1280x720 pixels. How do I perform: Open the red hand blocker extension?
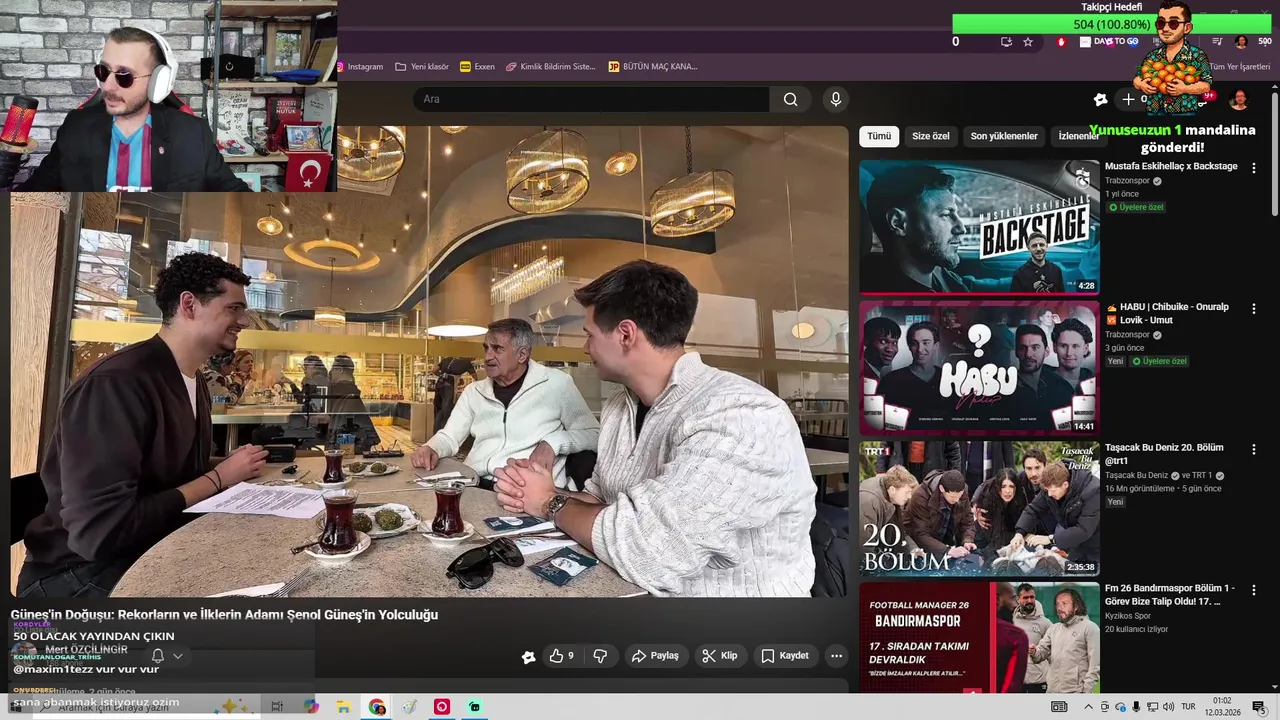1061,42
